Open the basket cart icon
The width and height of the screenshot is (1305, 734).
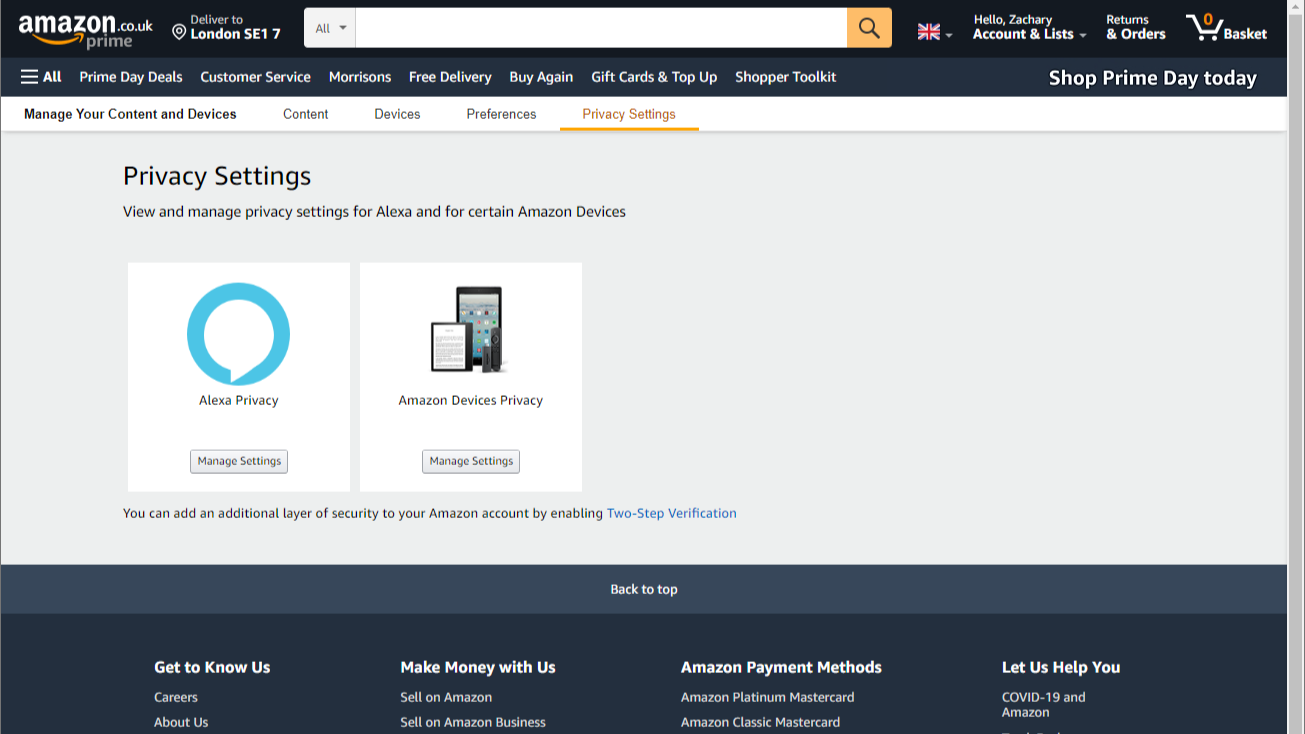[1226, 28]
